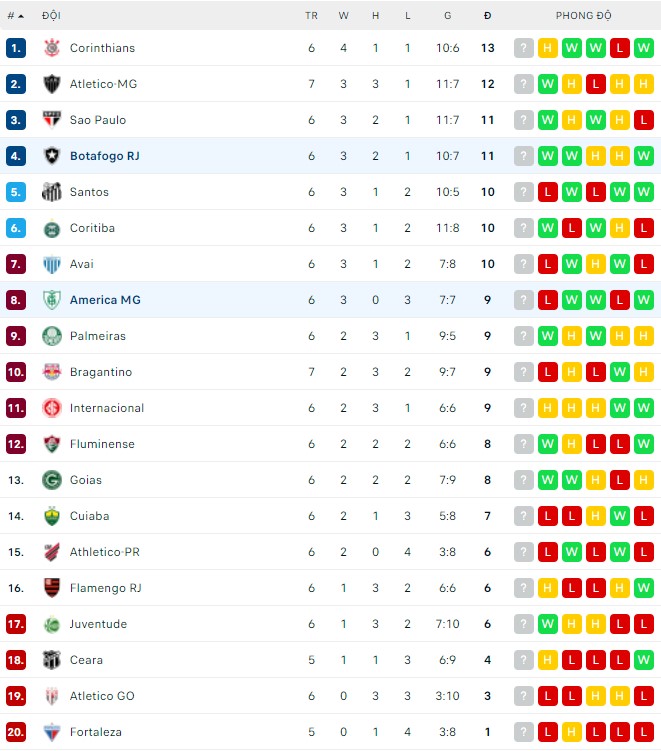Screen dimensions: 661x751
Task: Click the Goias team logo
Action: [x=52, y=480]
